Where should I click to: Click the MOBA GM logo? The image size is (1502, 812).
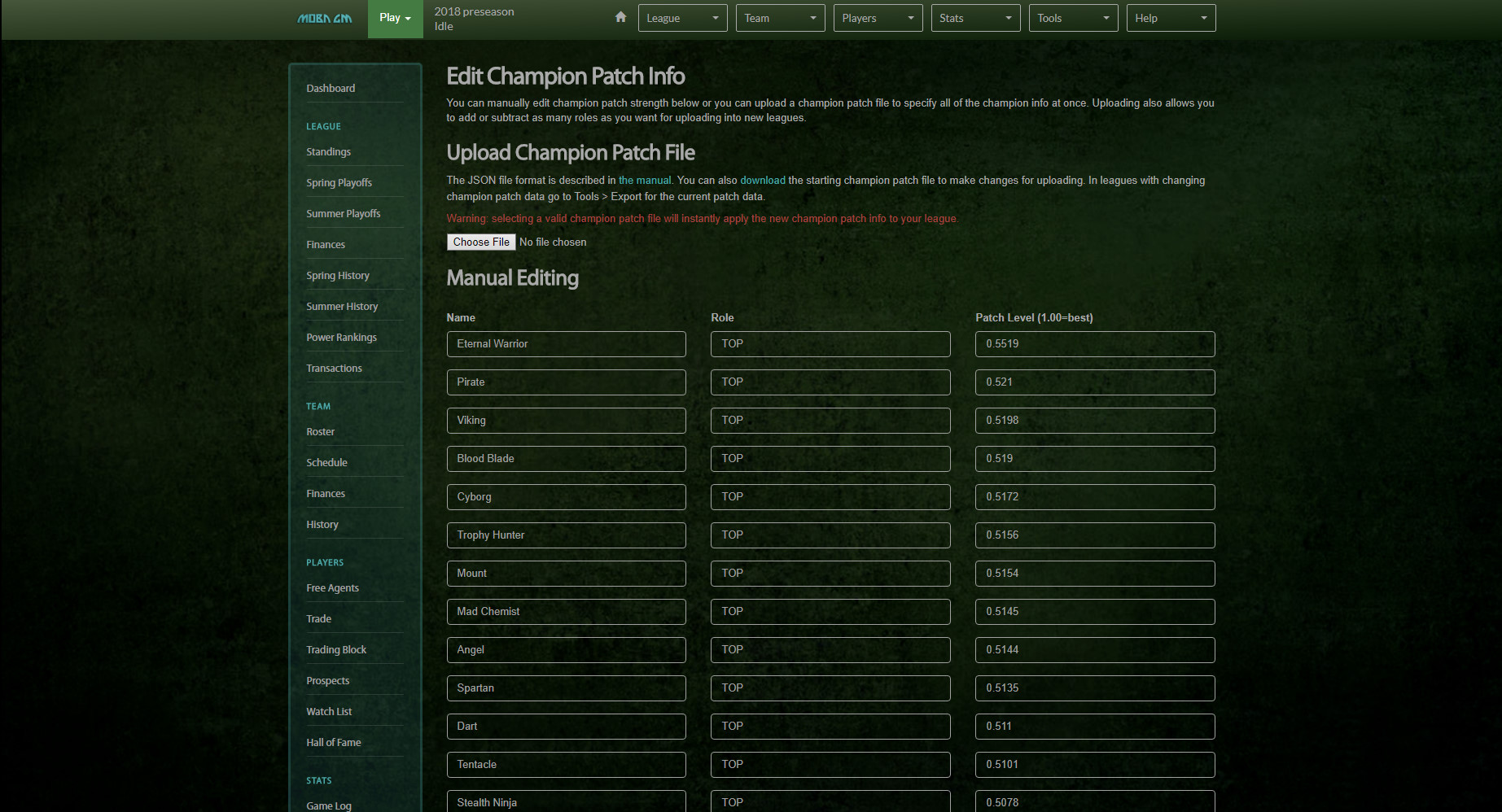[324, 18]
